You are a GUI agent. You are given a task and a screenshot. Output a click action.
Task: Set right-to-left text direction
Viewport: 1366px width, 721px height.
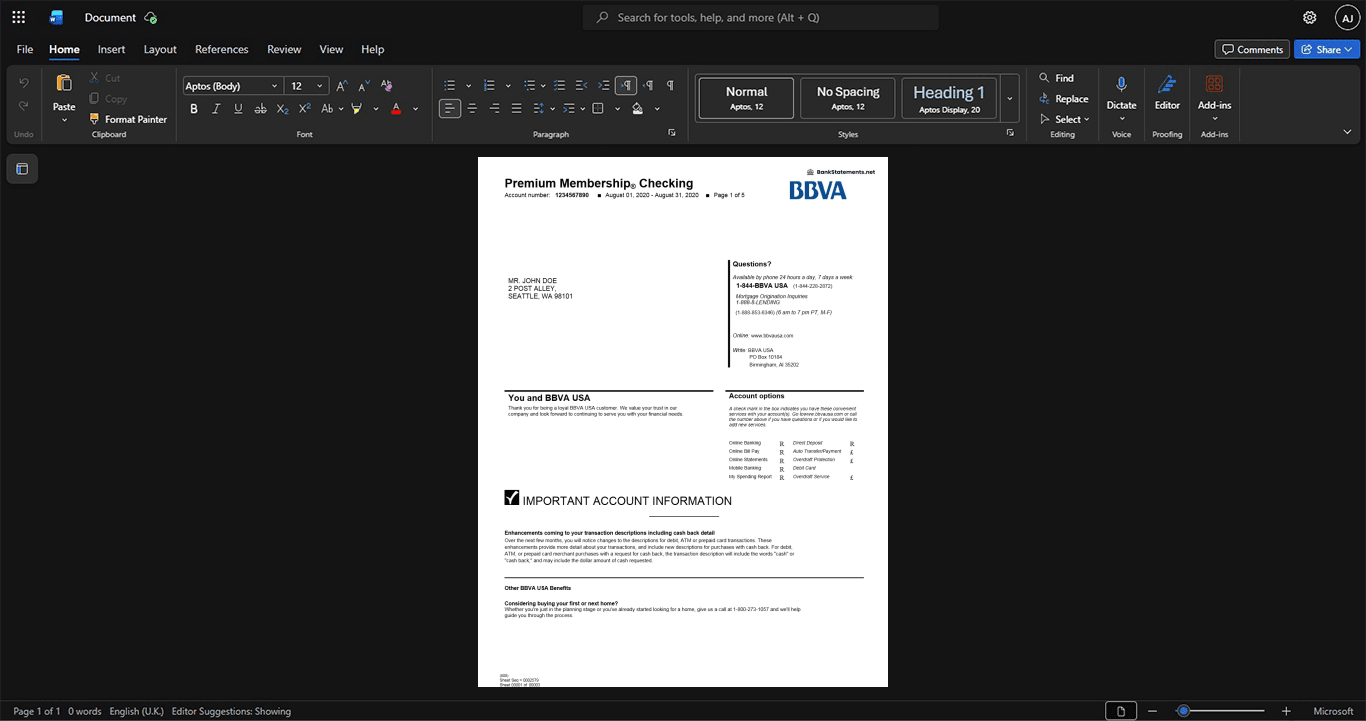(648, 86)
